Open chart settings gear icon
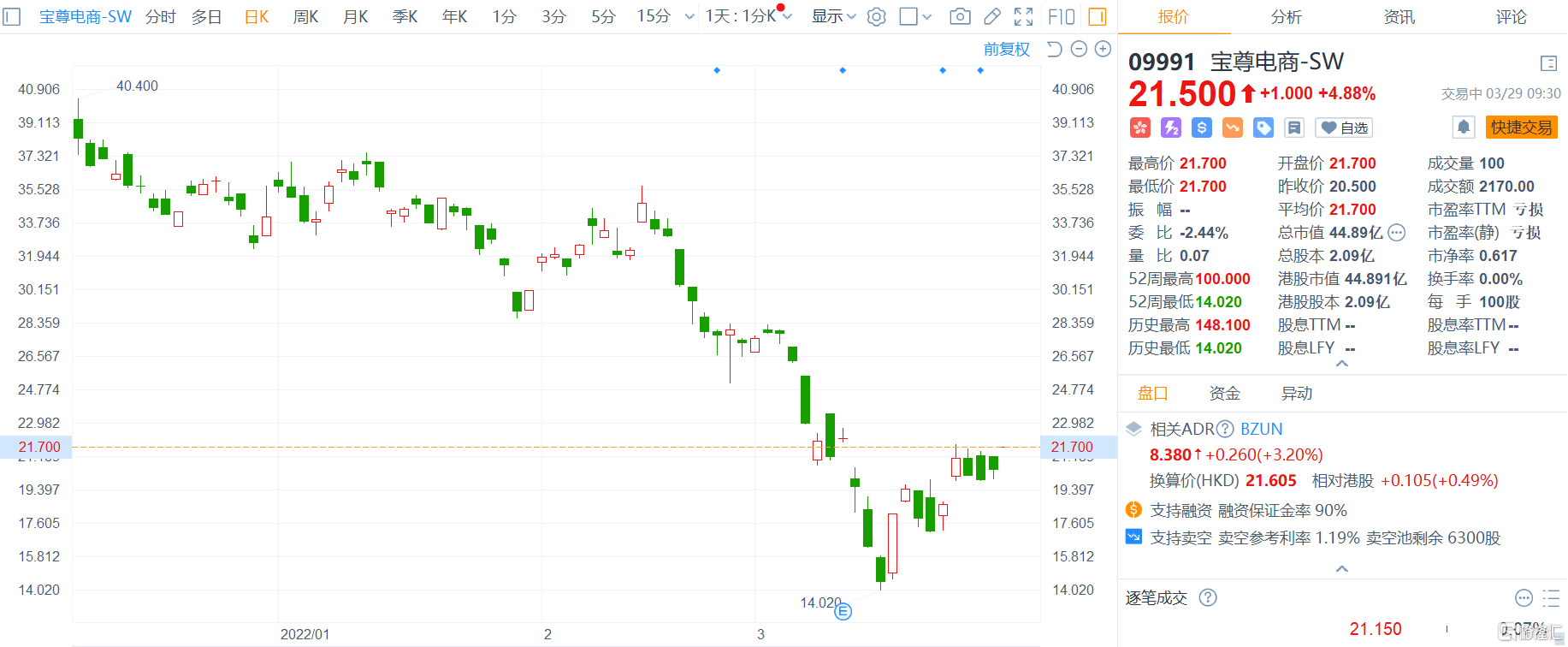1568x647 pixels. click(876, 16)
